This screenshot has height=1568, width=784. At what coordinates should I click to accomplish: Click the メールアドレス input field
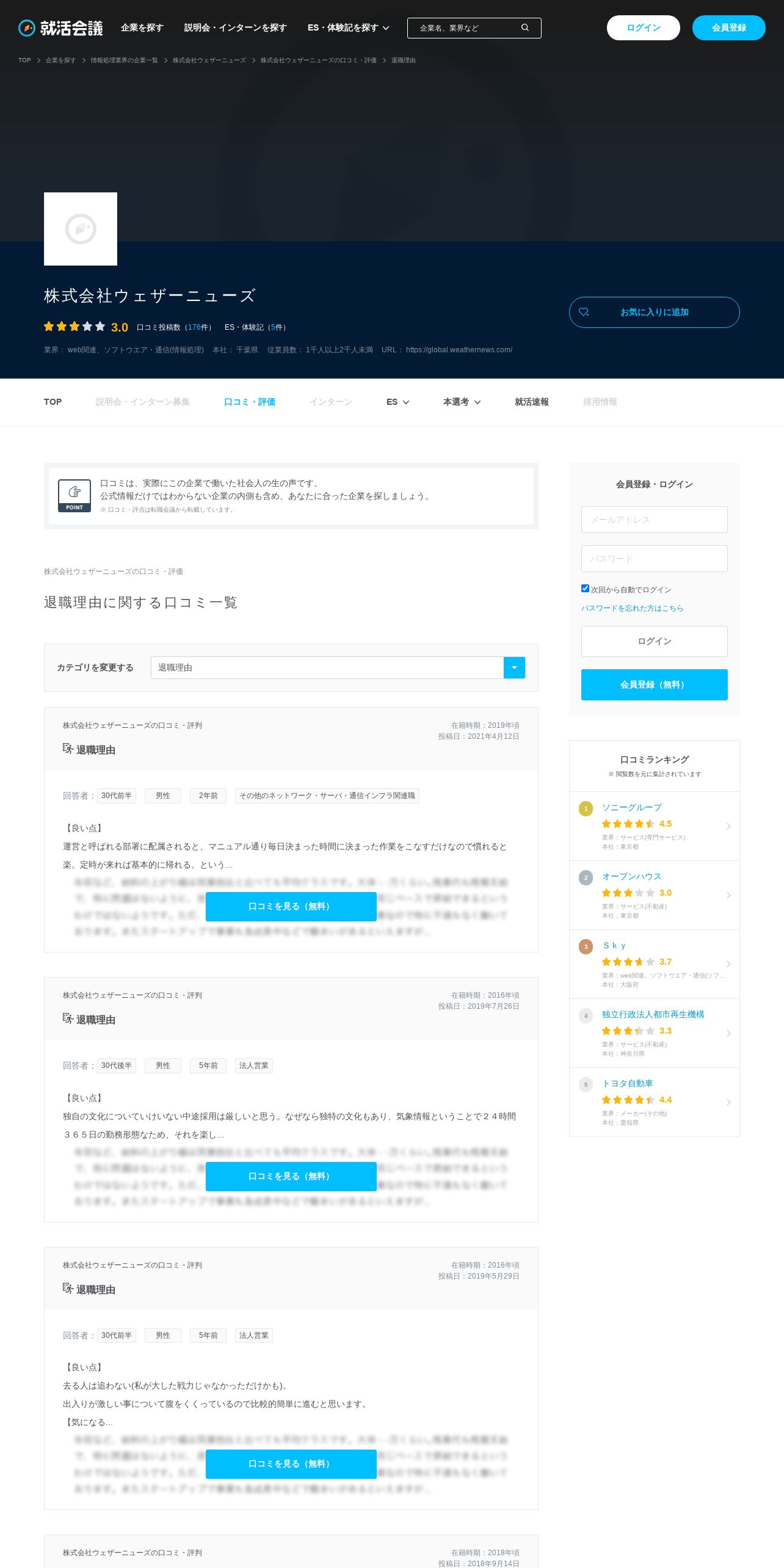(x=655, y=520)
